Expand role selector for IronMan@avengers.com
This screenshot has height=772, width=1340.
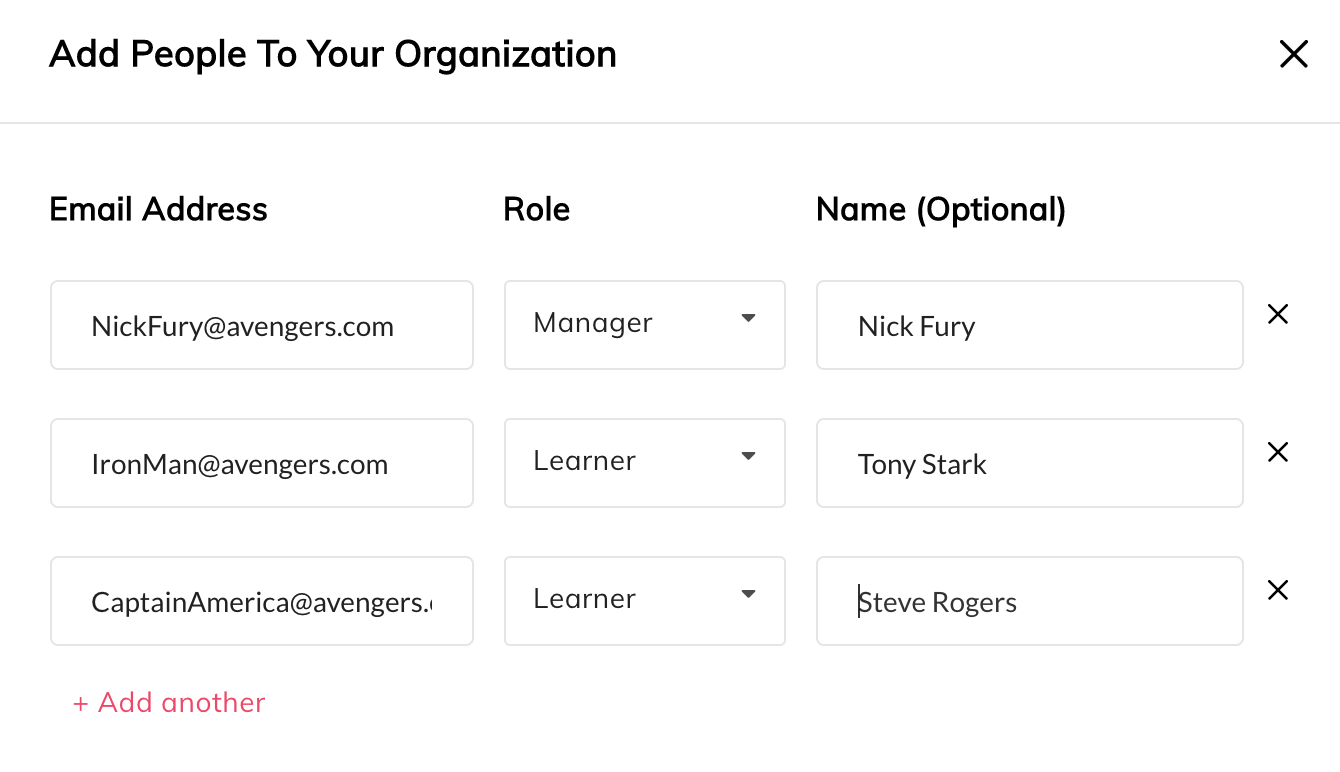click(x=644, y=463)
